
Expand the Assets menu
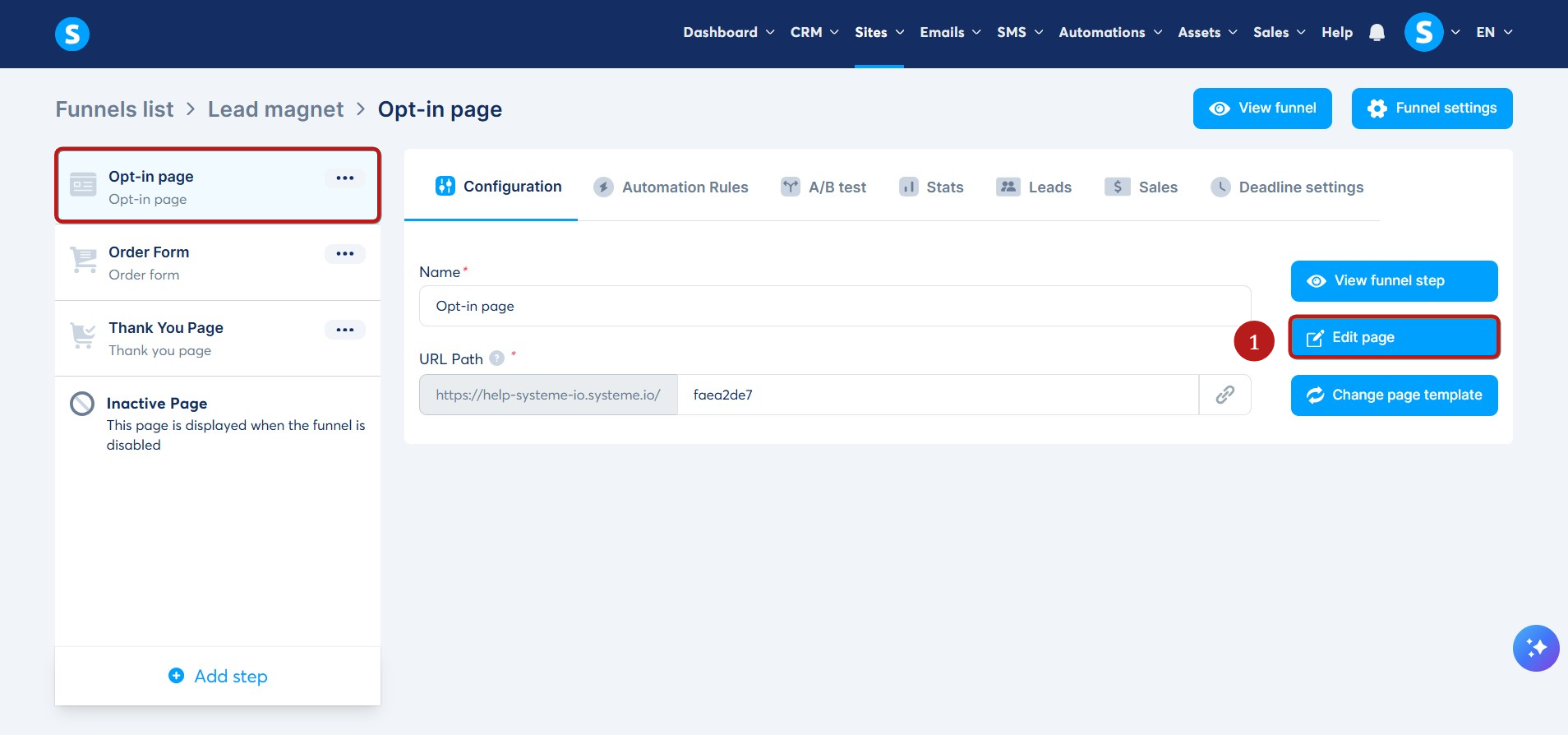point(1207,32)
